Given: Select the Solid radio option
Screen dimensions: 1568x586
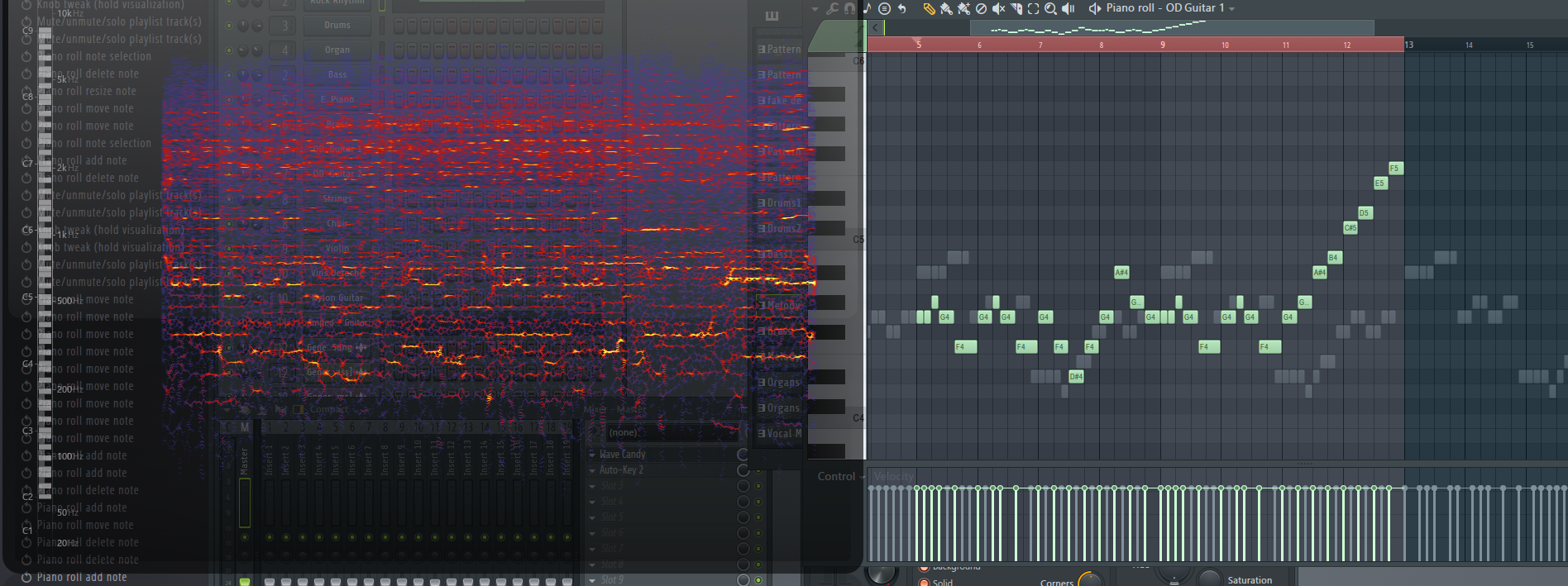Looking at the screenshot, I should (x=924, y=582).
